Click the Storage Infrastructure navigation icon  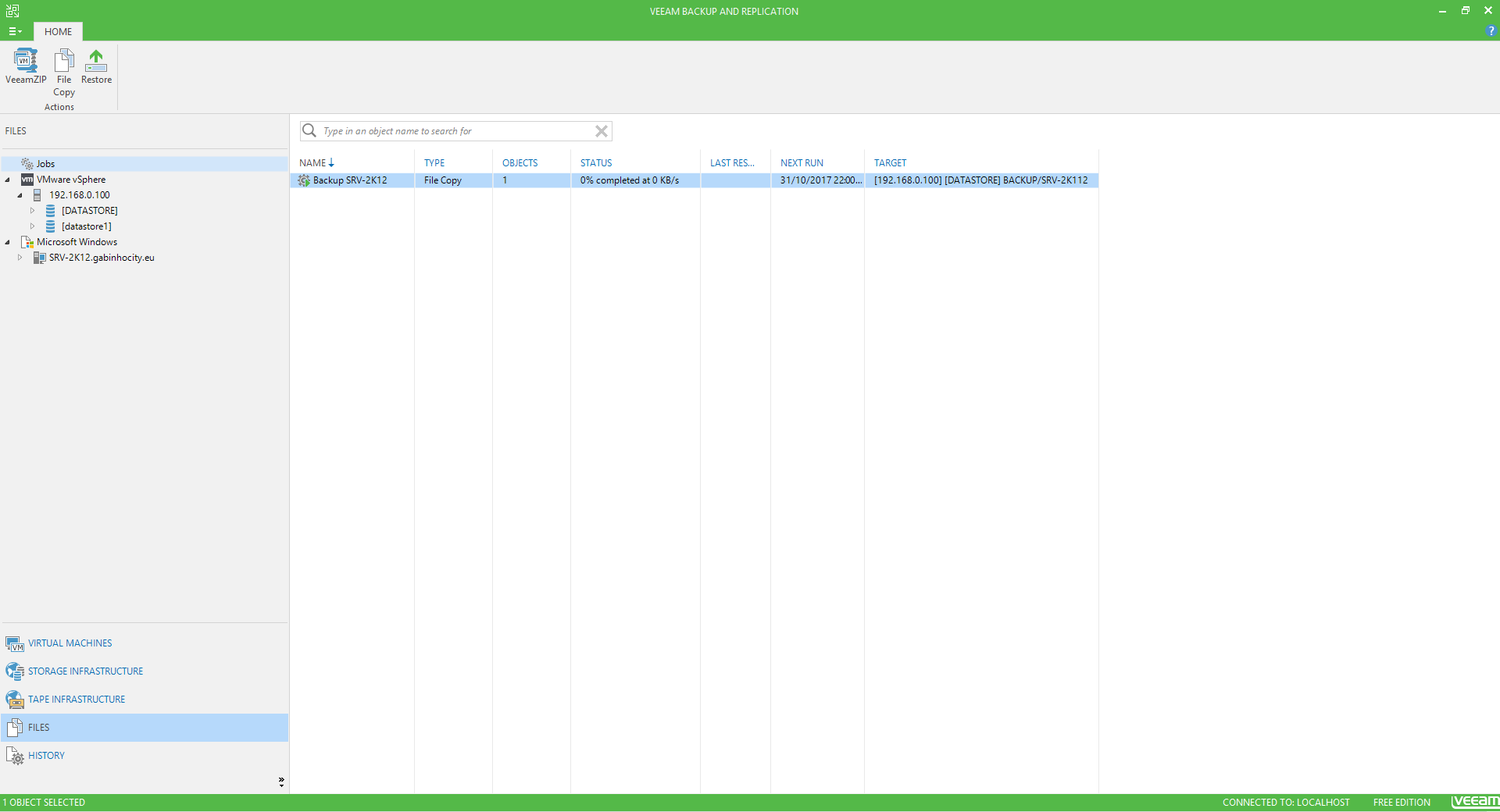pyautogui.click(x=14, y=671)
